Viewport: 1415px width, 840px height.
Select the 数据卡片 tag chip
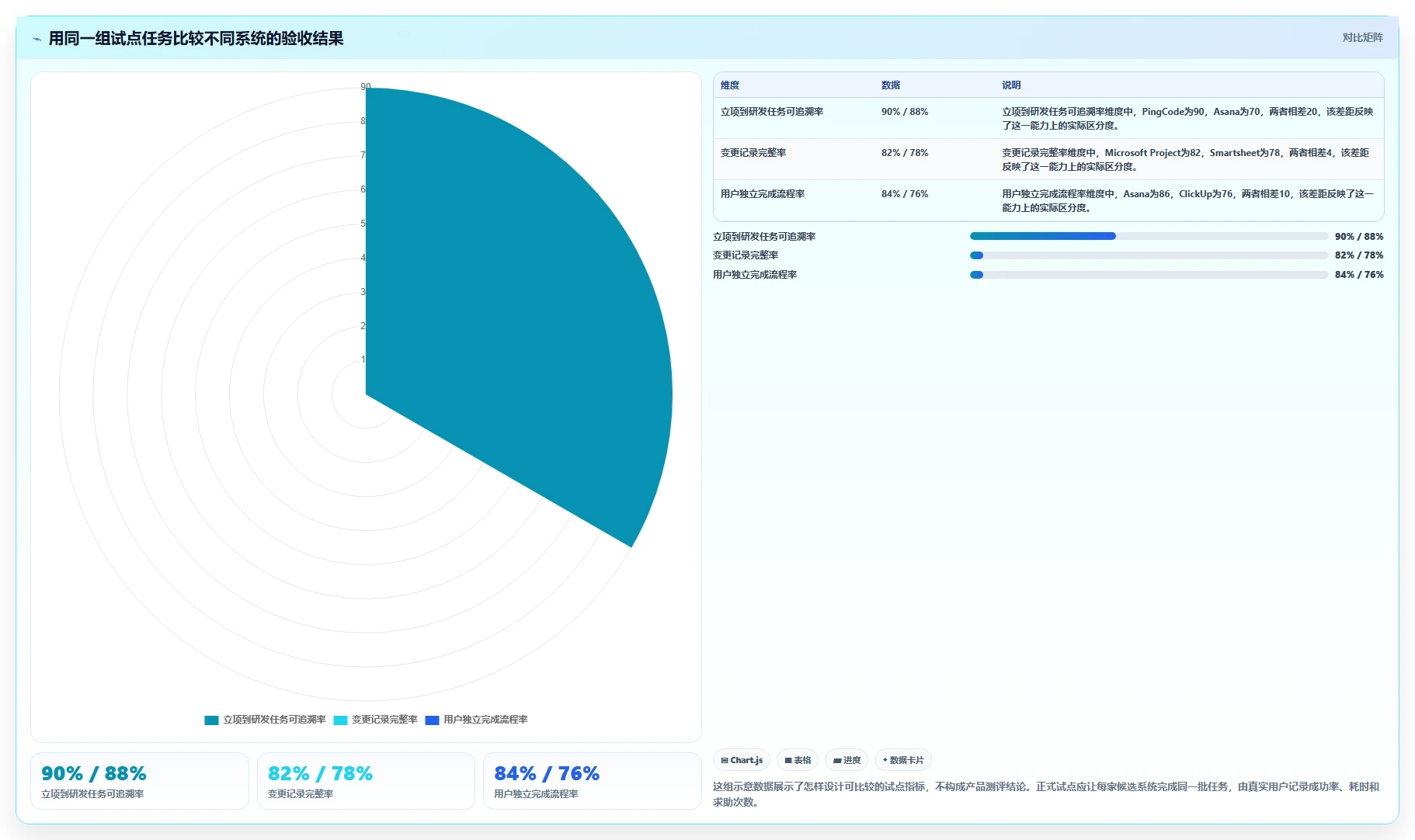903,760
